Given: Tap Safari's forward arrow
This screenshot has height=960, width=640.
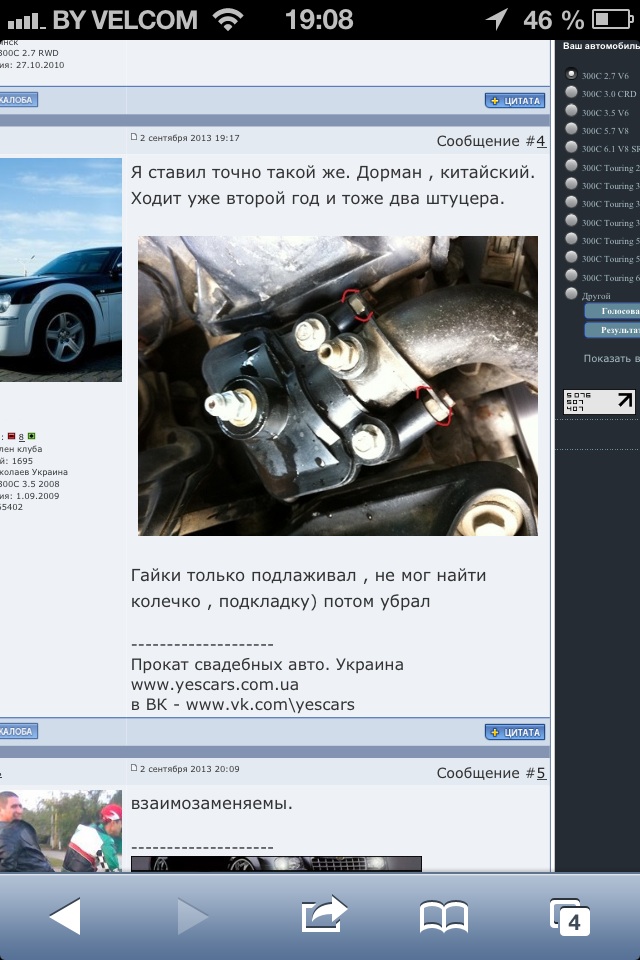Looking at the screenshot, I should [192, 915].
